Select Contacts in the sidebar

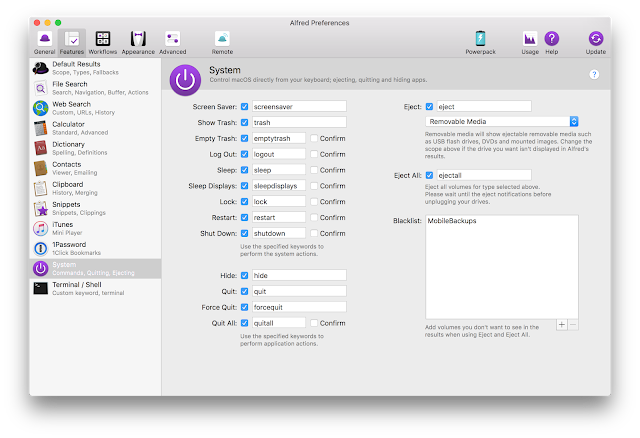coord(96,168)
